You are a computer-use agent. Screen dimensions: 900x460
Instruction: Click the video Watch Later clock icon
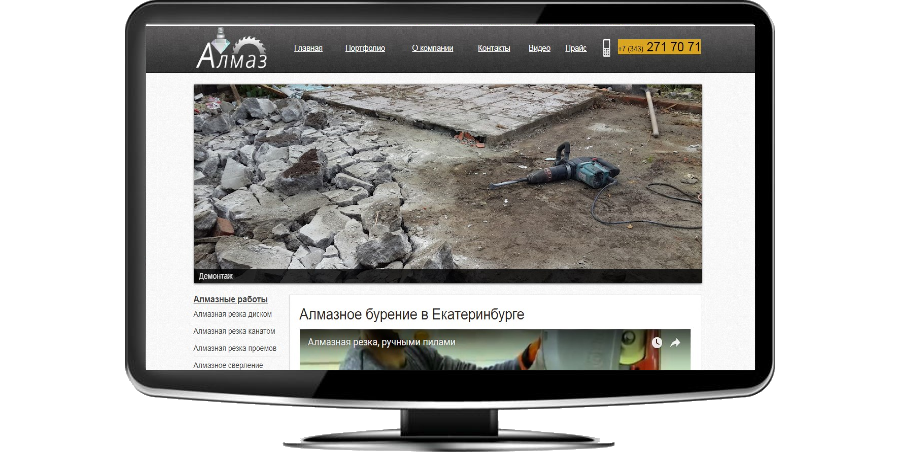click(x=656, y=342)
